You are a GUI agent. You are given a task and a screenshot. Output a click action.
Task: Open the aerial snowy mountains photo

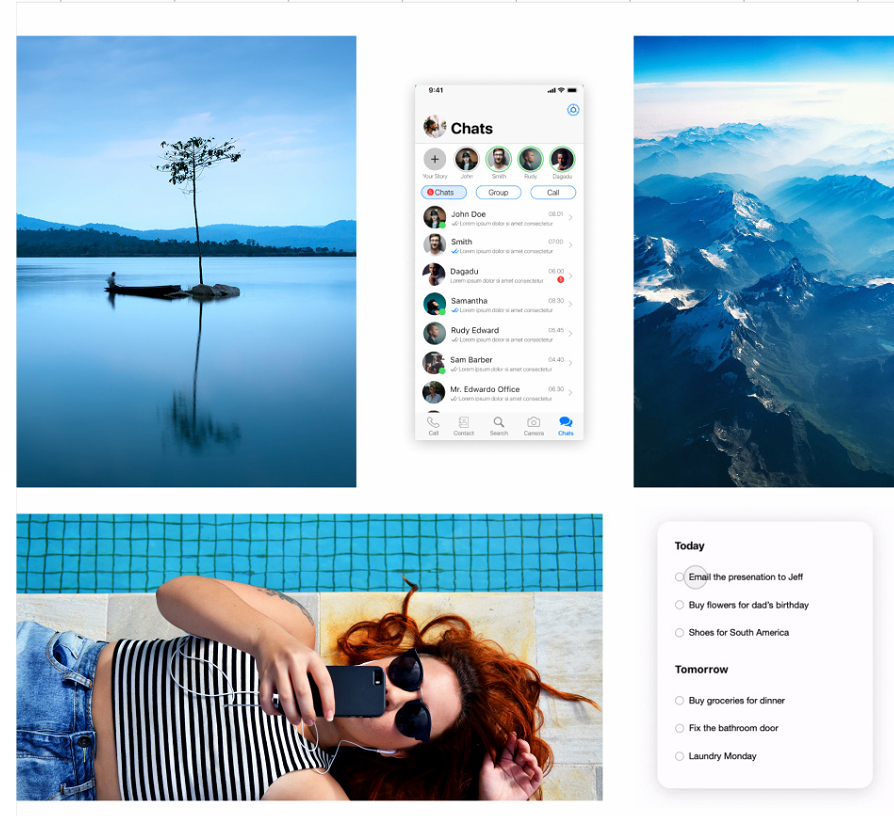pos(763,262)
